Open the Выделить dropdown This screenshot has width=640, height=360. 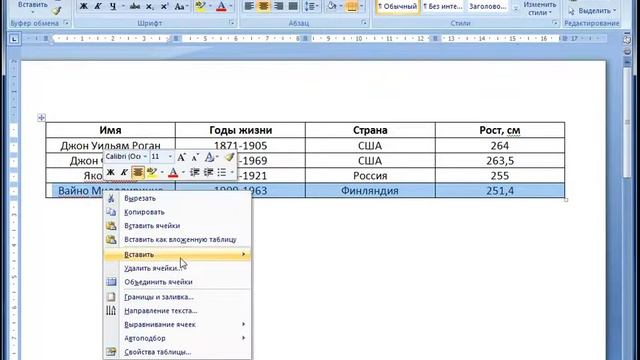click(x=592, y=11)
